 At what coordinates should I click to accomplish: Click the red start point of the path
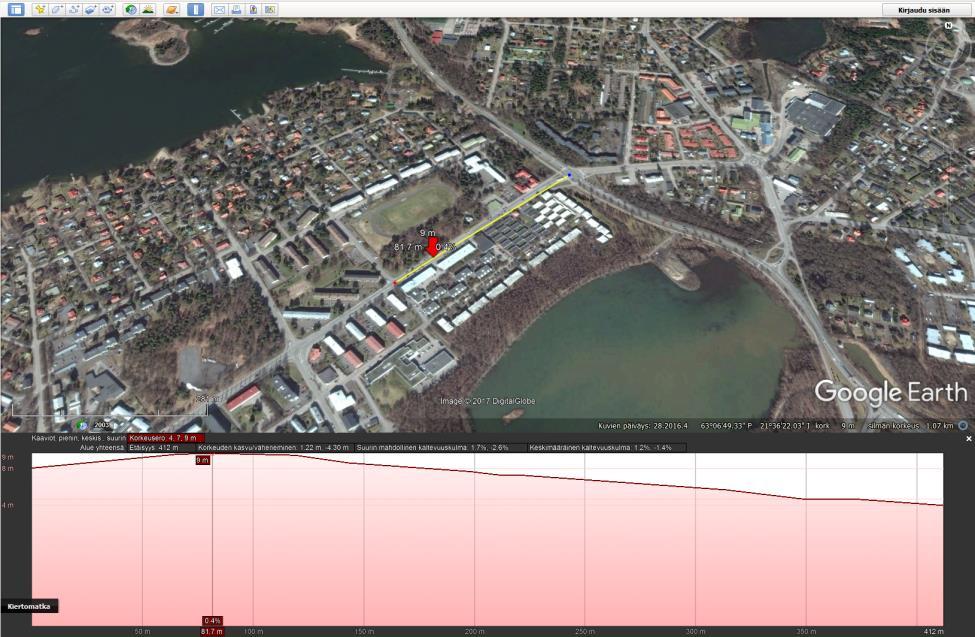coord(394,283)
